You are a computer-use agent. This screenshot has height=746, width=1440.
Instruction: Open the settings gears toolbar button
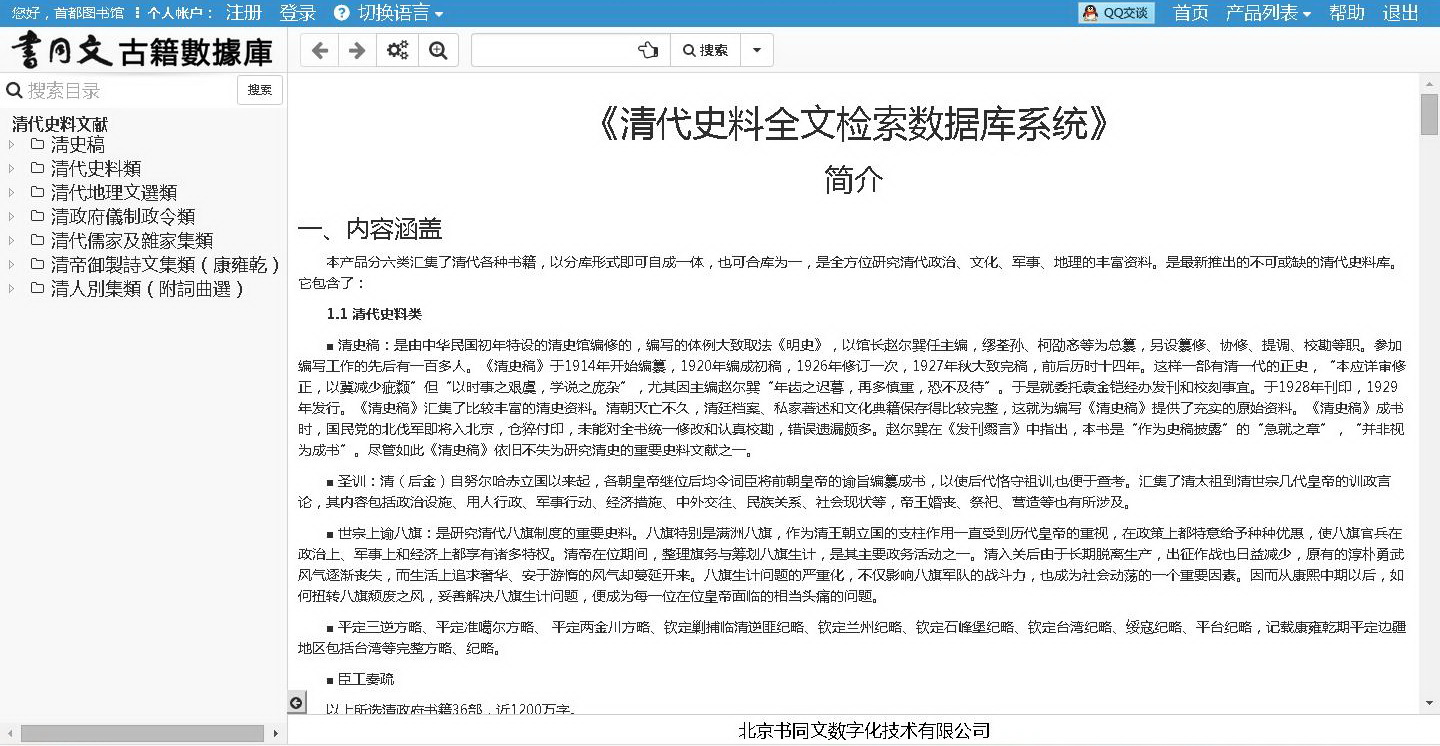[398, 50]
